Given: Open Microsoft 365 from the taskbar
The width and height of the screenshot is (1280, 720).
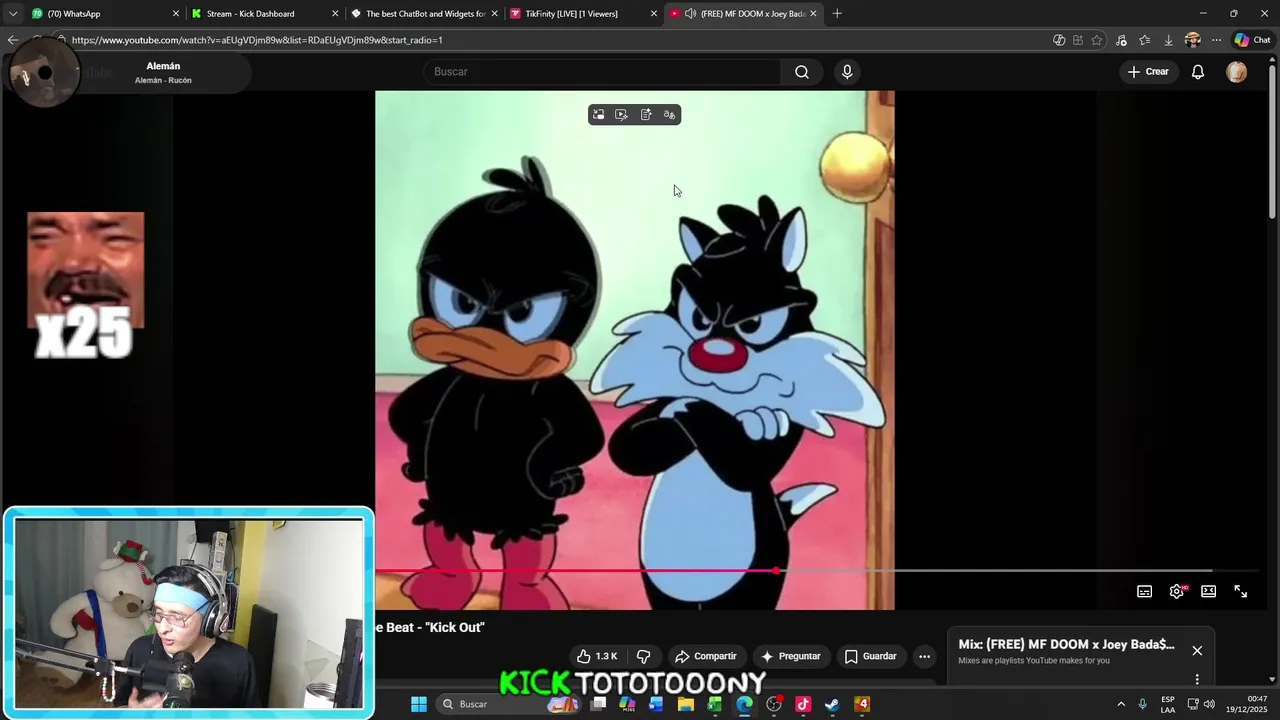Looking at the screenshot, I should pos(627,704).
